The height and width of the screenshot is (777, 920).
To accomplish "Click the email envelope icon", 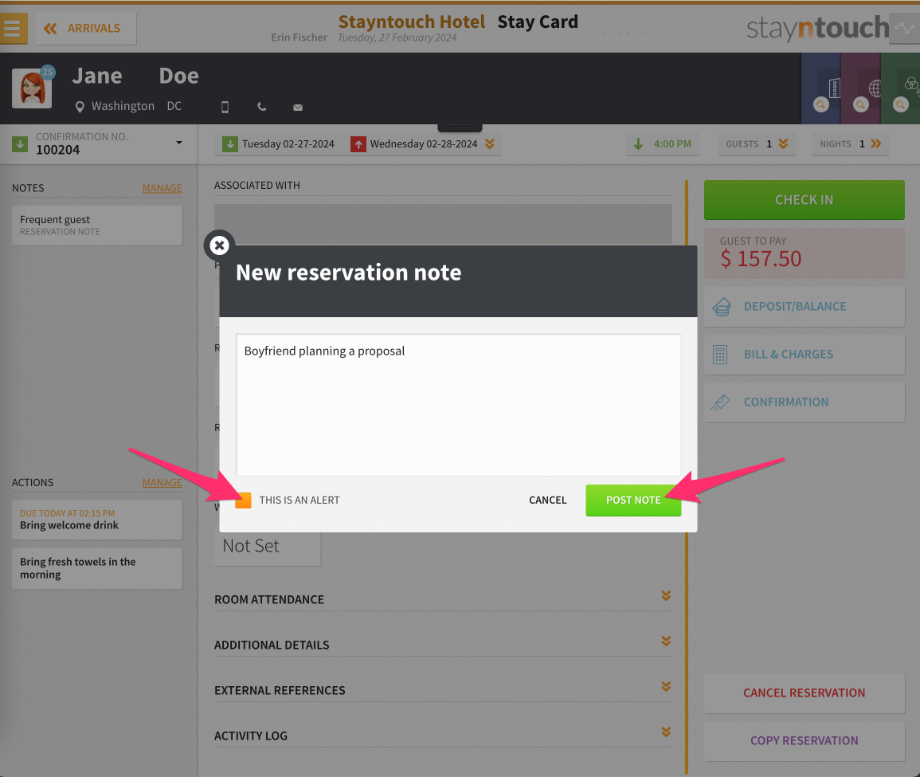I will tap(298, 107).
